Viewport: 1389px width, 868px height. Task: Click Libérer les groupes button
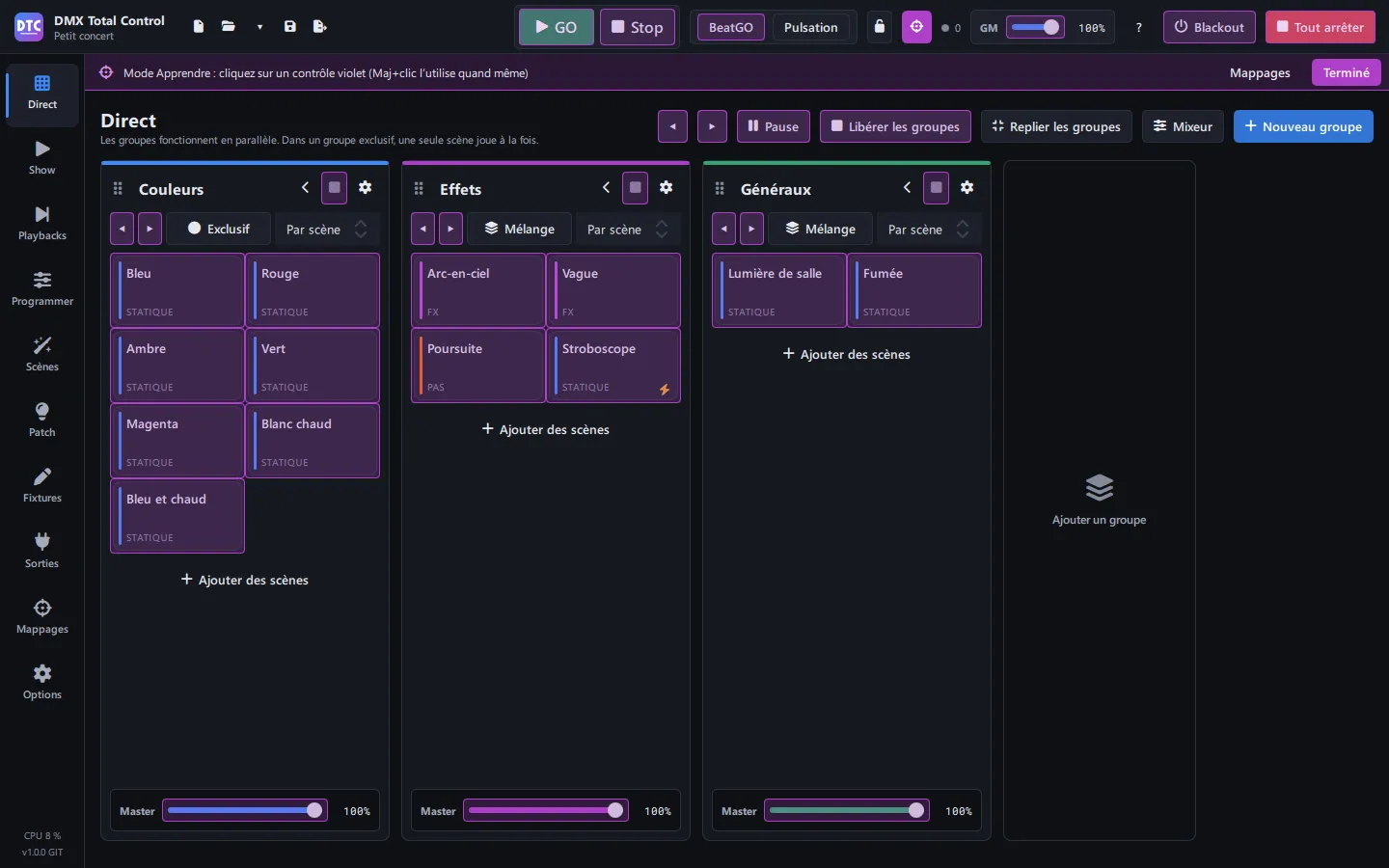(x=895, y=126)
